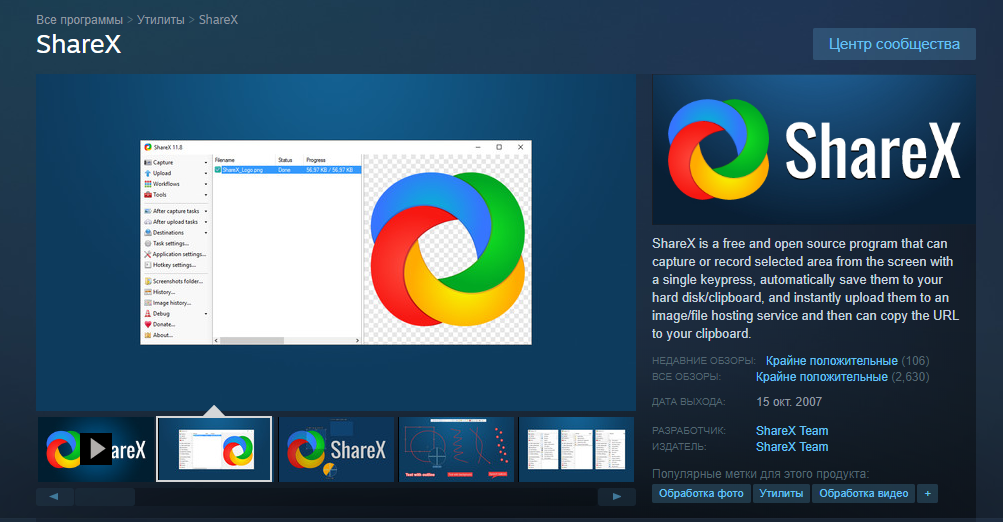
Task: Open the Capture menu in ShareX screenshot
Action: coord(176,162)
